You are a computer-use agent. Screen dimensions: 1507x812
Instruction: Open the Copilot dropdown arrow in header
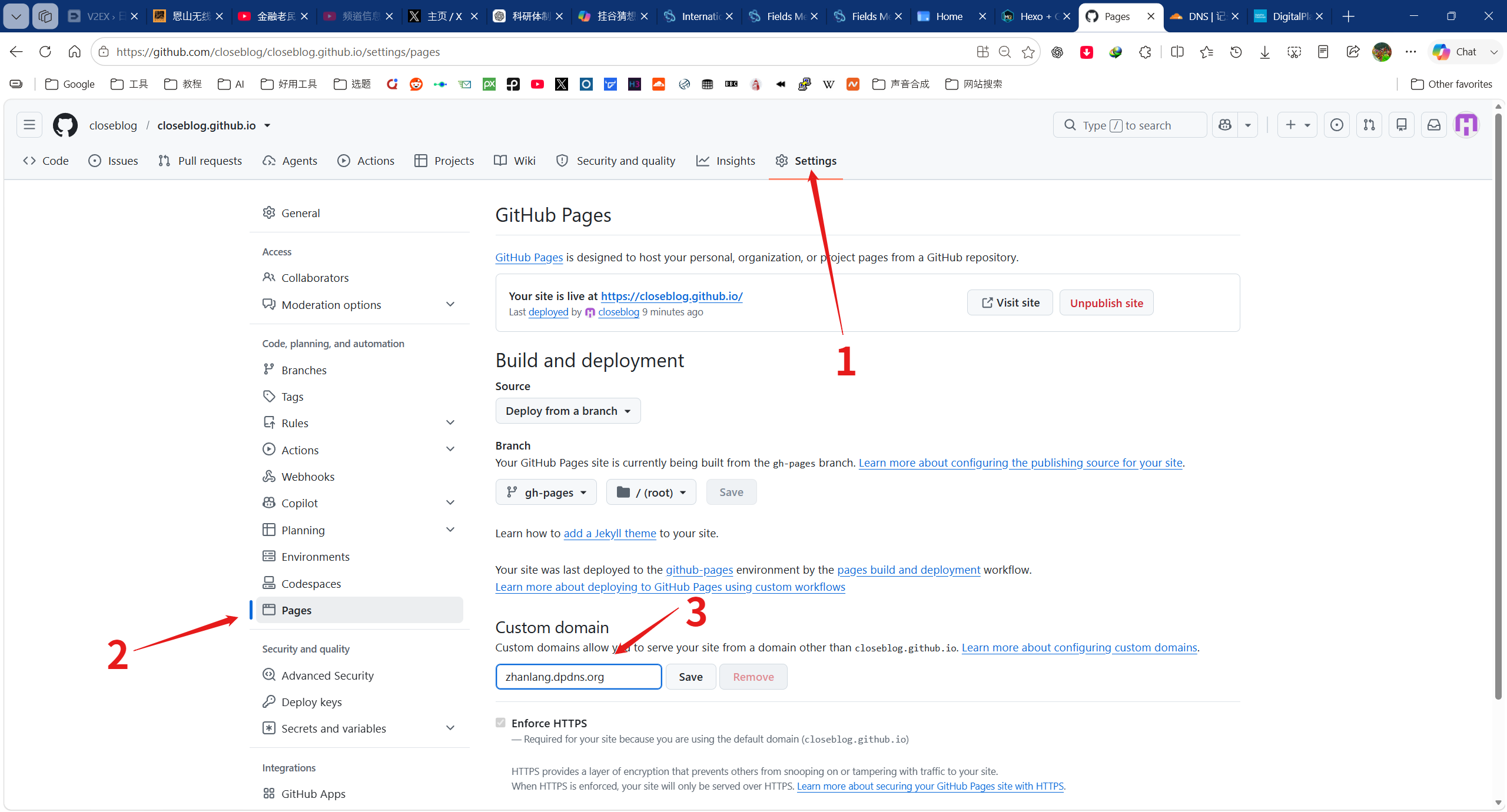(x=1247, y=125)
